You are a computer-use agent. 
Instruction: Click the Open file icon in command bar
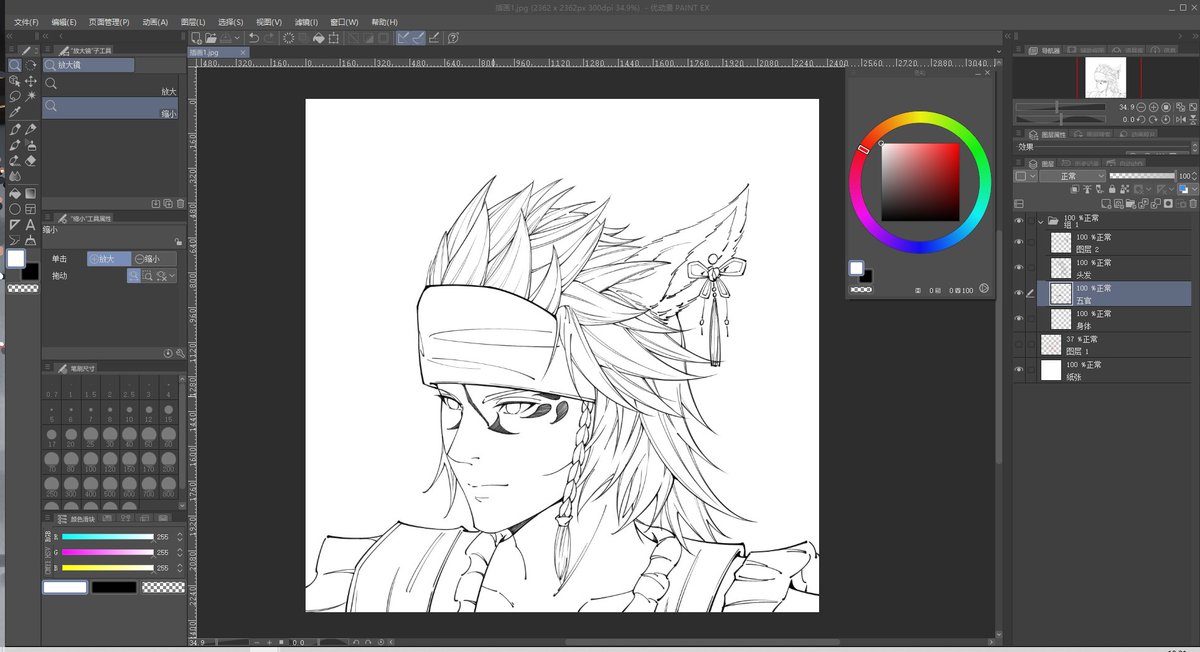pyautogui.click(x=210, y=38)
